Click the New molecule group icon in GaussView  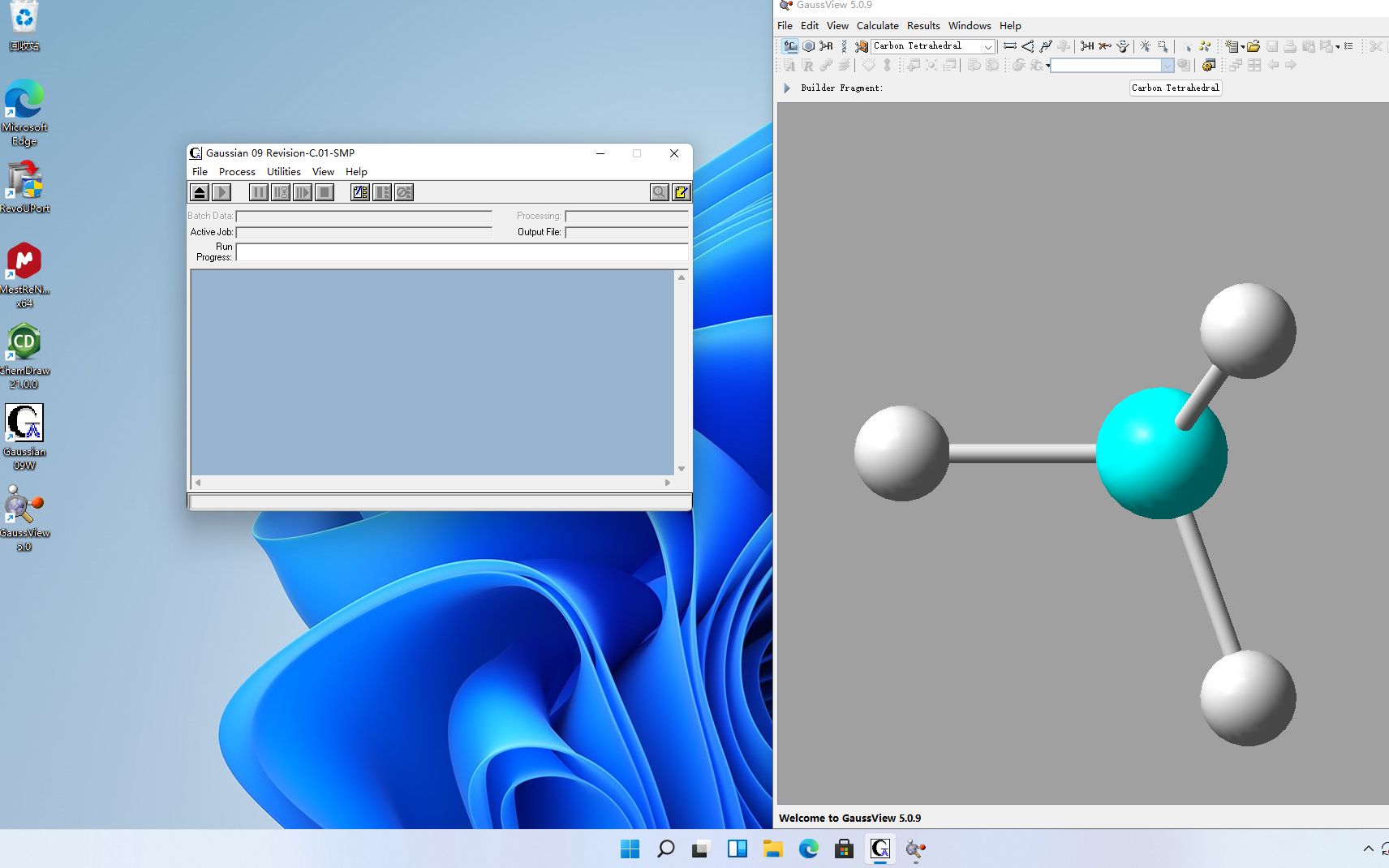(1232, 46)
